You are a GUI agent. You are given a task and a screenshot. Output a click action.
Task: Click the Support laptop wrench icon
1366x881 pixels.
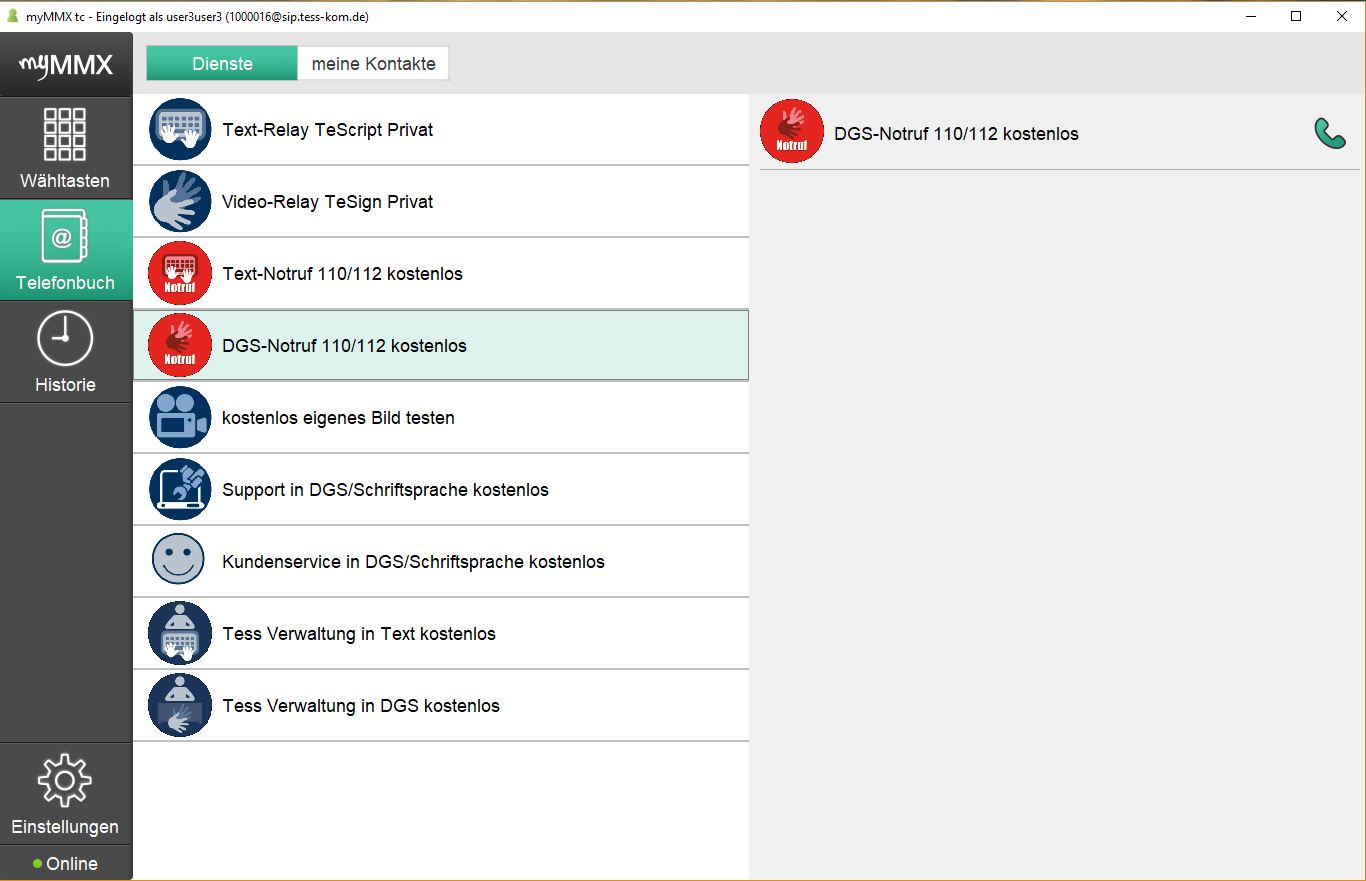coord(180,489)
